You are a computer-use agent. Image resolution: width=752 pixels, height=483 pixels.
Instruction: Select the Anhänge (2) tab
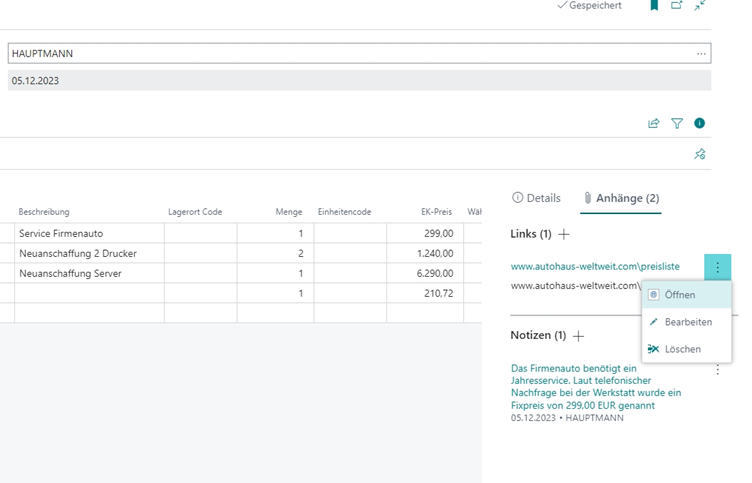pos(620,198)
